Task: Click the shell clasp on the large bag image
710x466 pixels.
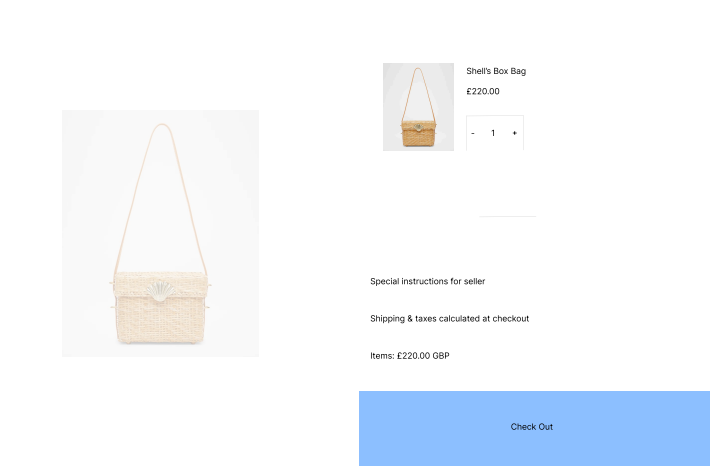Action: (160, 291)
